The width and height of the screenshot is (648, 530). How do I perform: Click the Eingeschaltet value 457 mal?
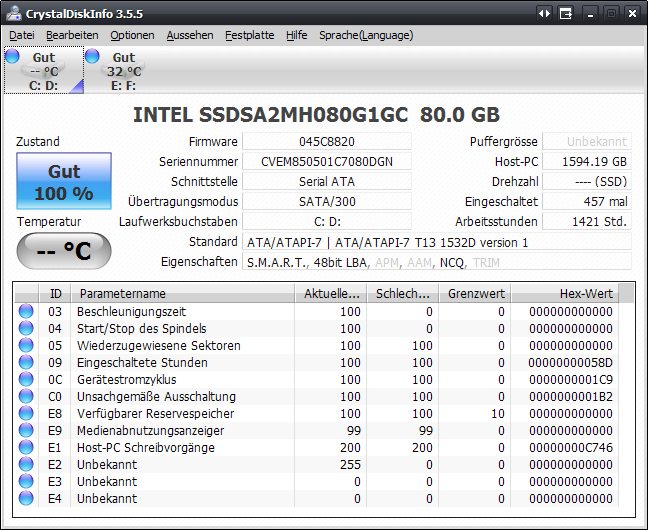[587, 201]
